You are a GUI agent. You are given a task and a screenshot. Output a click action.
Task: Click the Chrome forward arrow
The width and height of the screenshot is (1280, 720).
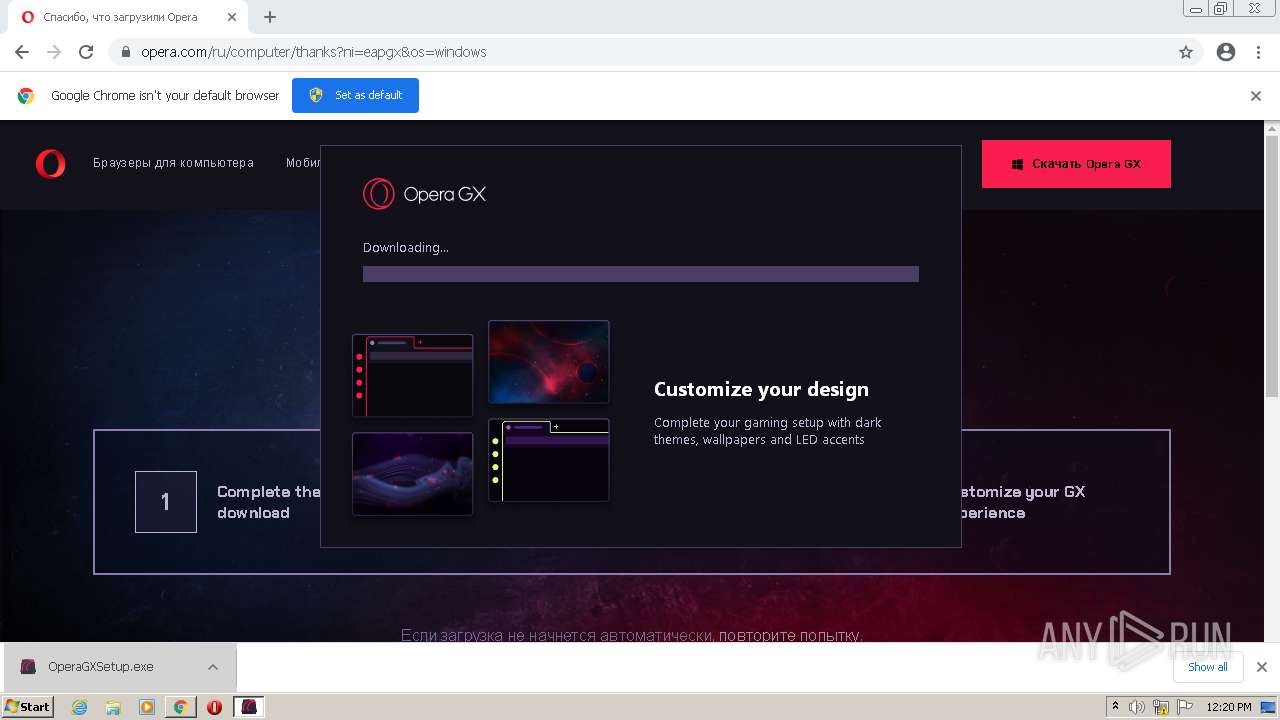click(x=54, y=52)
